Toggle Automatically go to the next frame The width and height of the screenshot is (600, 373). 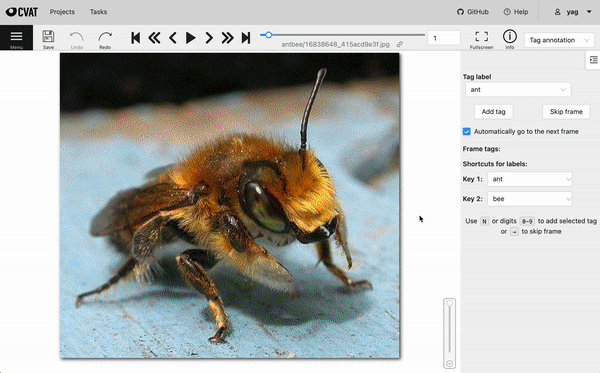pos(466,132)
